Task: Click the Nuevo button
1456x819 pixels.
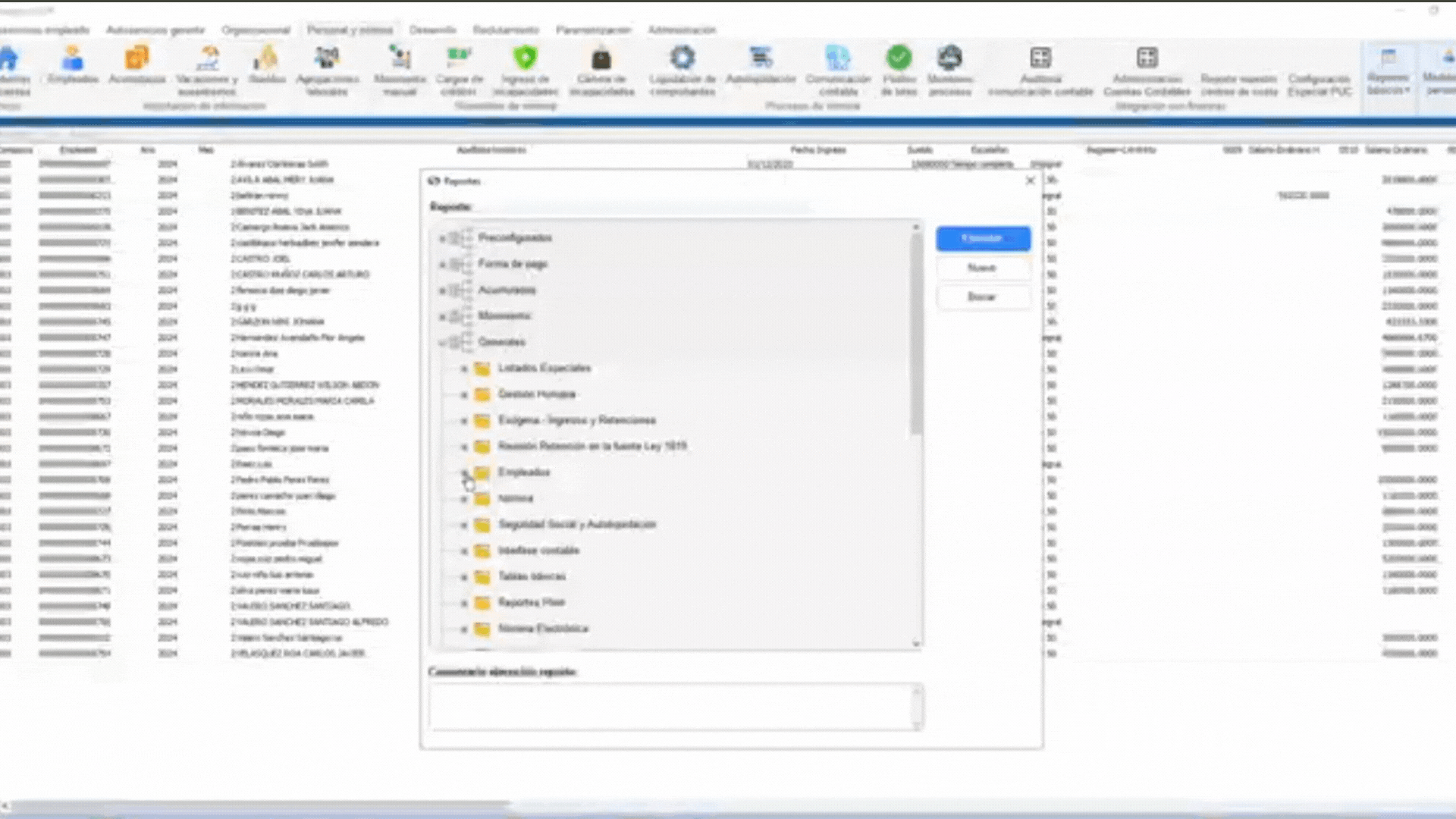Action: [x=983, y=268]
